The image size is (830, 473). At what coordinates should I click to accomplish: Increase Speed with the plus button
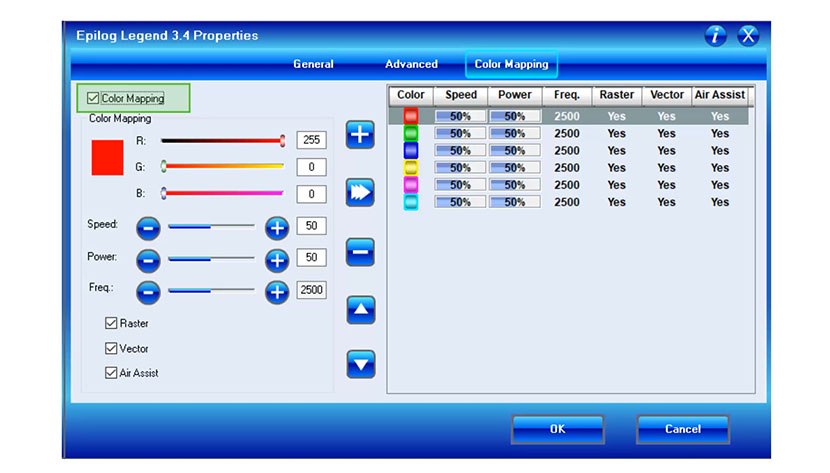[x=277, y=228]
